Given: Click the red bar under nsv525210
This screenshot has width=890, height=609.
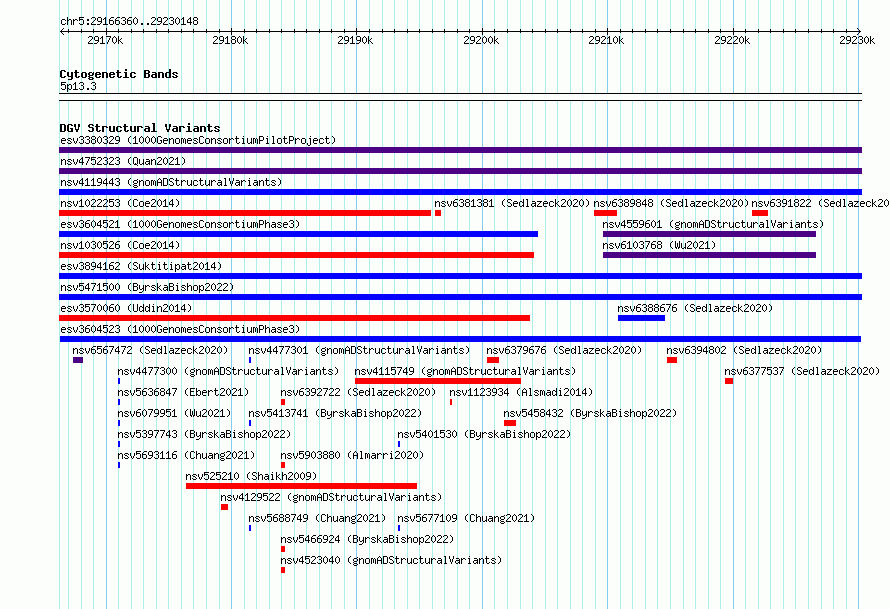Looking at the screenshot, I should coord(301,486).
